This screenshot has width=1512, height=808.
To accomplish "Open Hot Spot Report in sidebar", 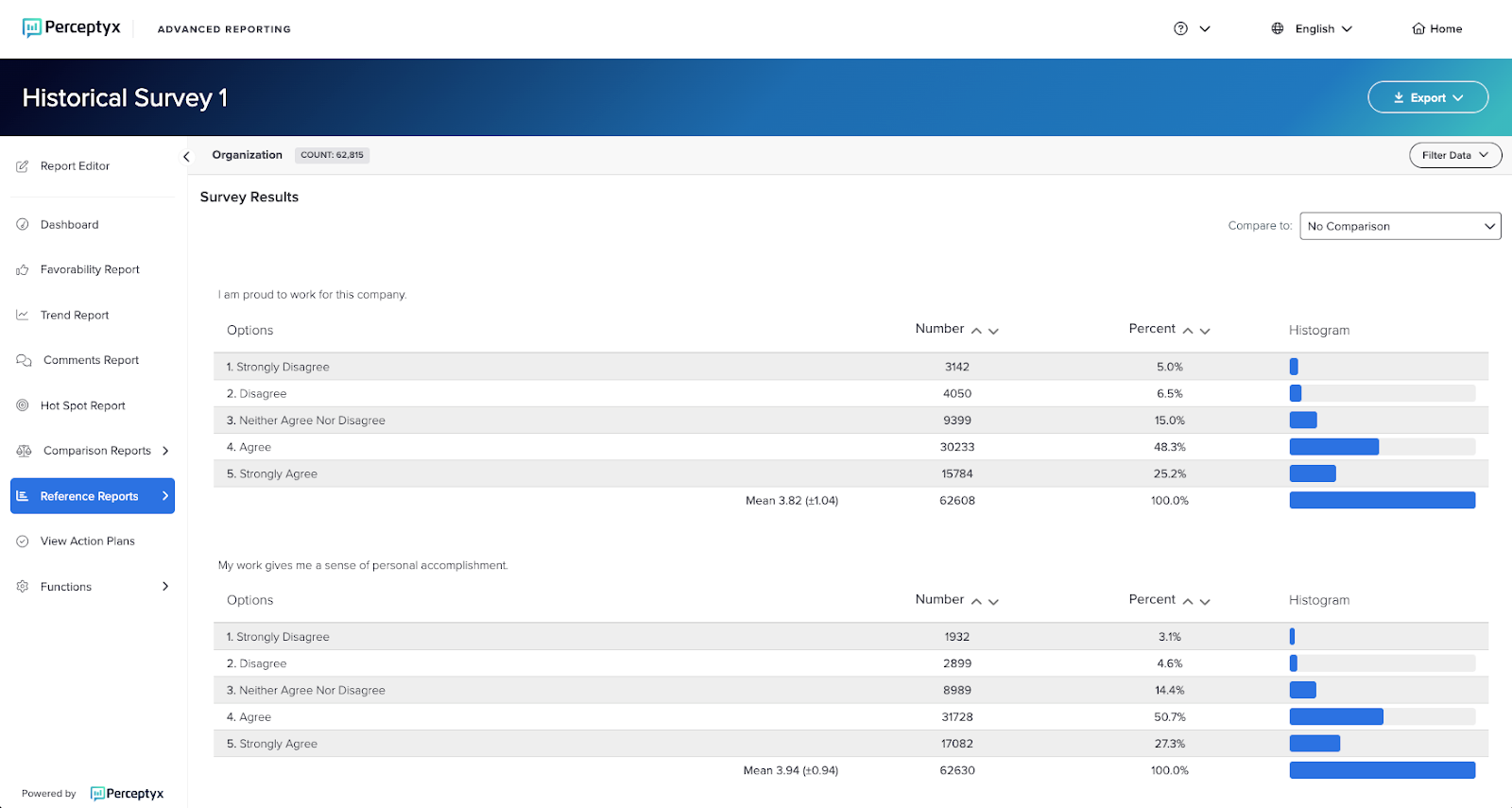I will [82, 406].
